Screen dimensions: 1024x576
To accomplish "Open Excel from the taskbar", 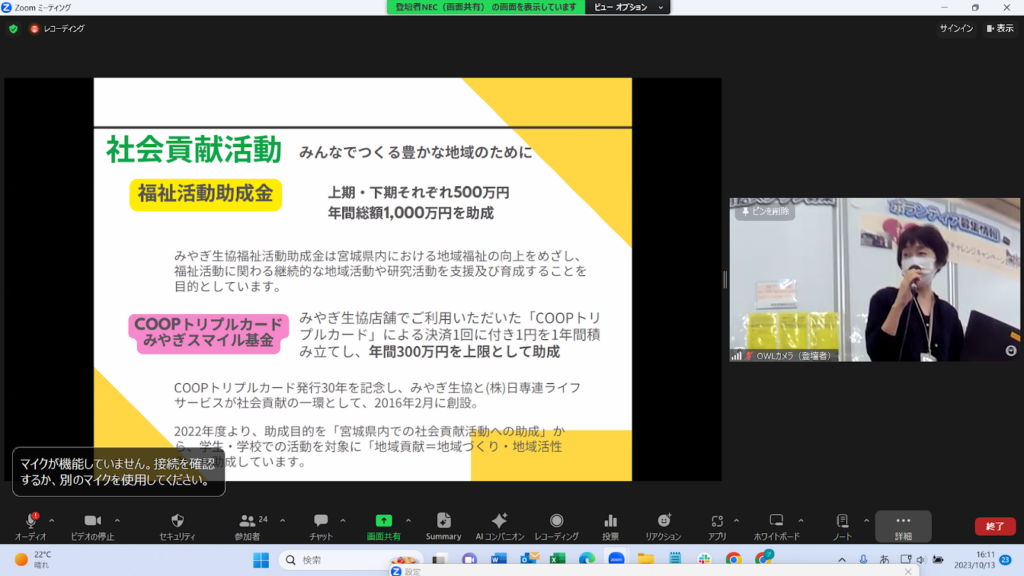I will pyautogui.click(x=557, y=560).
